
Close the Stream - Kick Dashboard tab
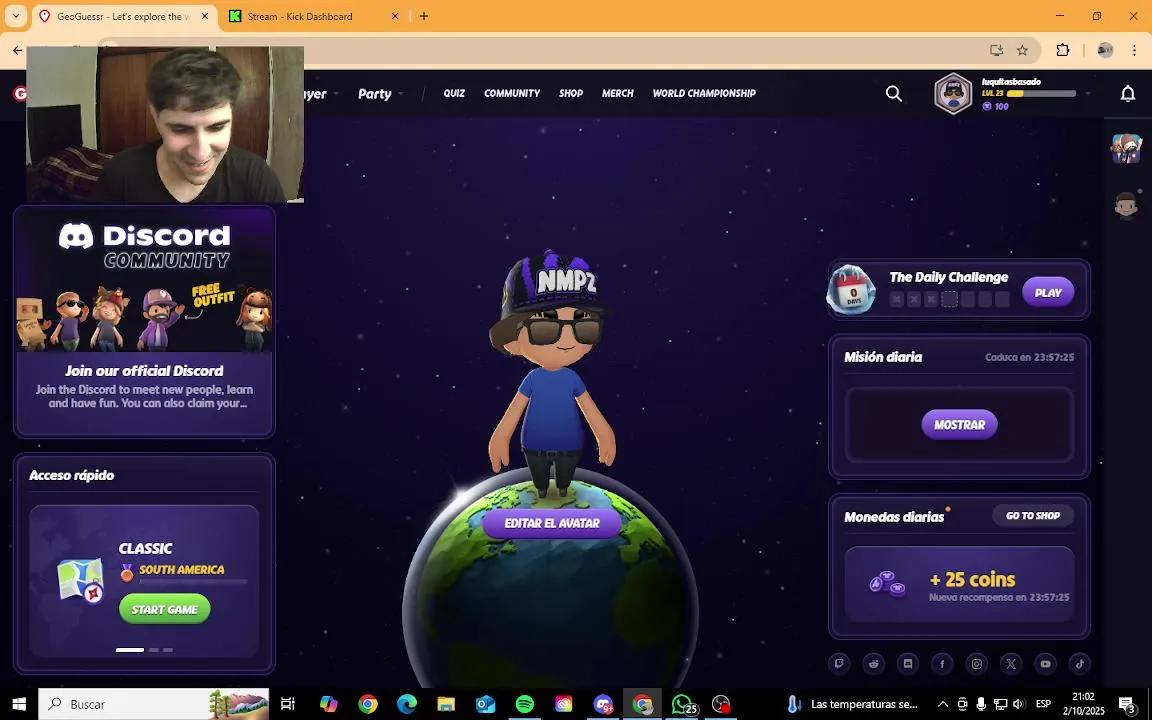pos(395,16)
